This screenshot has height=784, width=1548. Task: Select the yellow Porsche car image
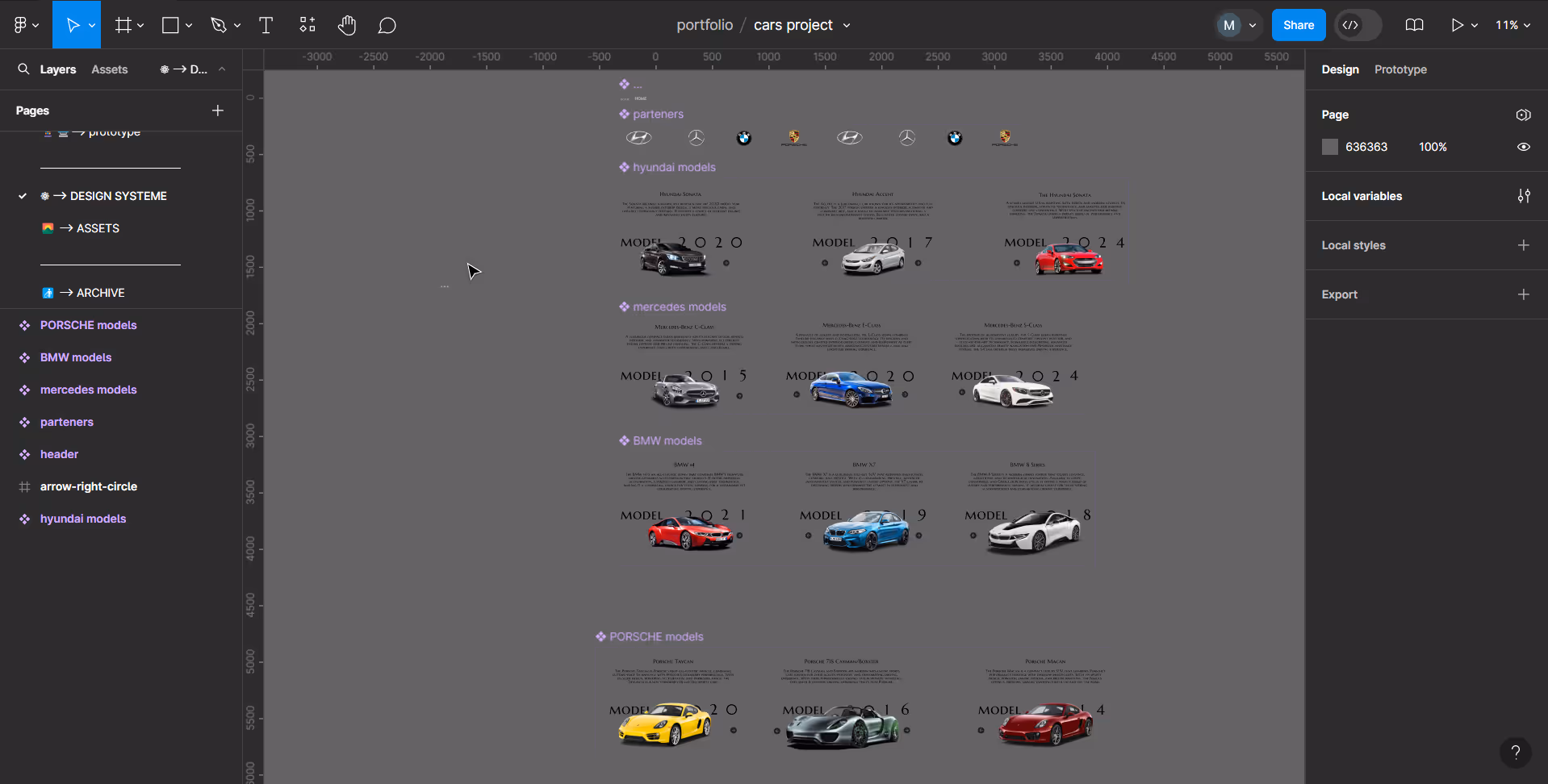(664, 724)
